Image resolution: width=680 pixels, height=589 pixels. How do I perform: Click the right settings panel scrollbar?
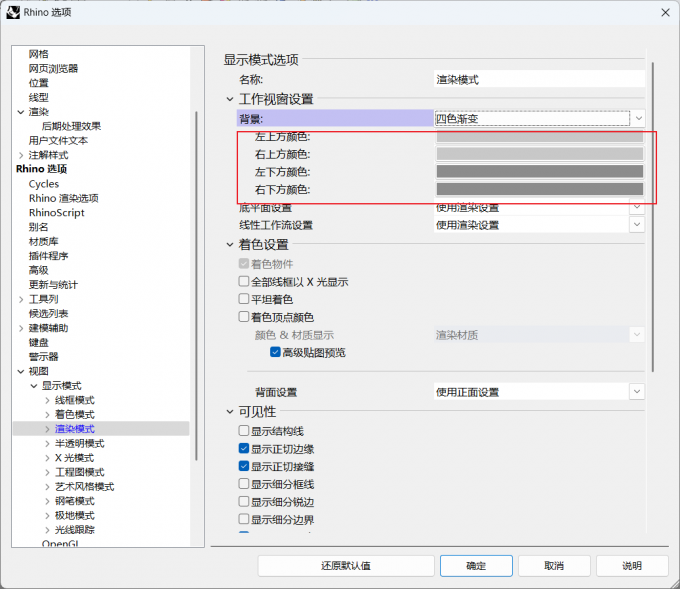point(653,217)
